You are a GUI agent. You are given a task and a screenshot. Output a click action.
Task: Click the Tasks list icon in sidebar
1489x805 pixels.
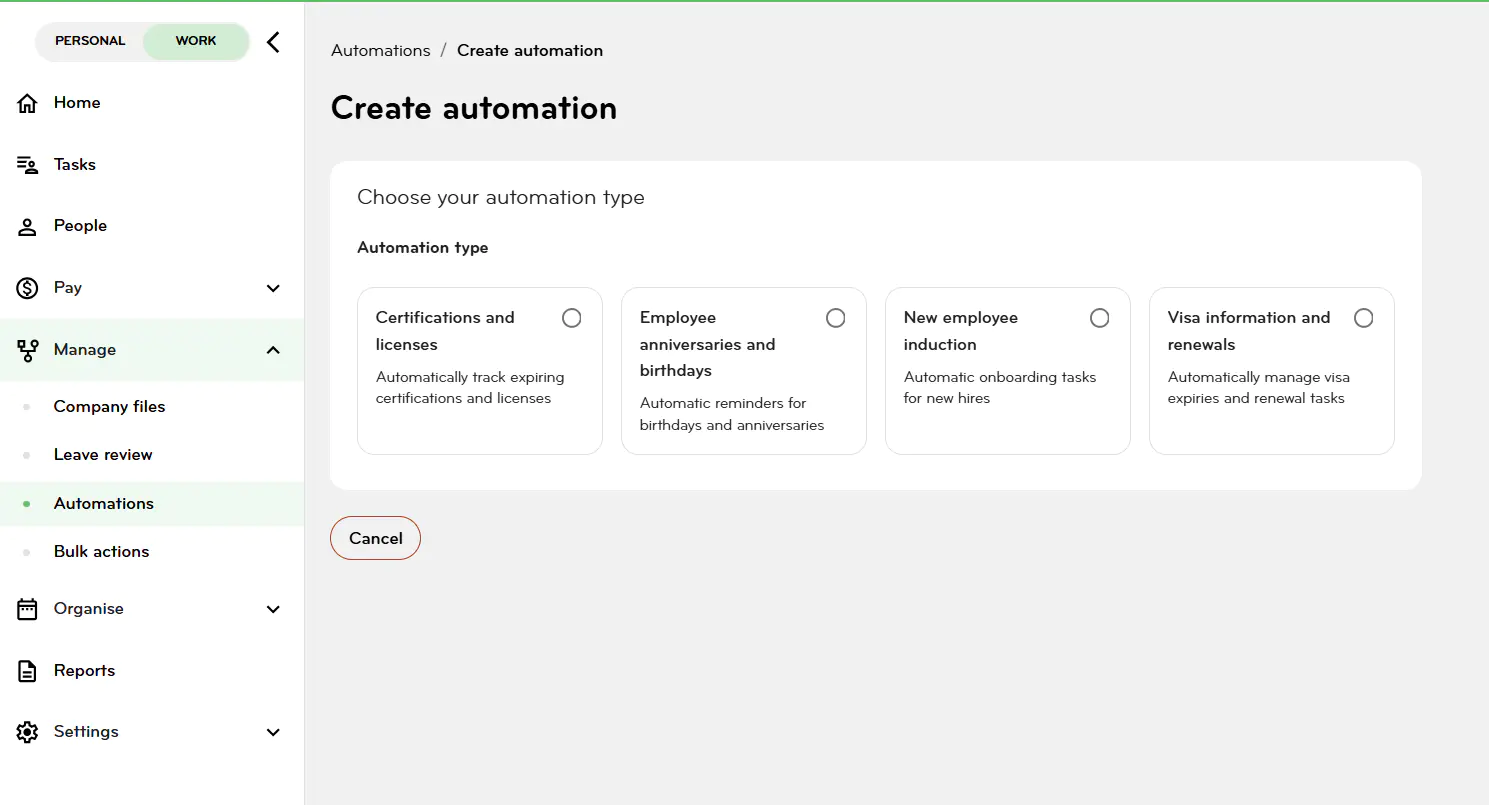tap(27, 165)
